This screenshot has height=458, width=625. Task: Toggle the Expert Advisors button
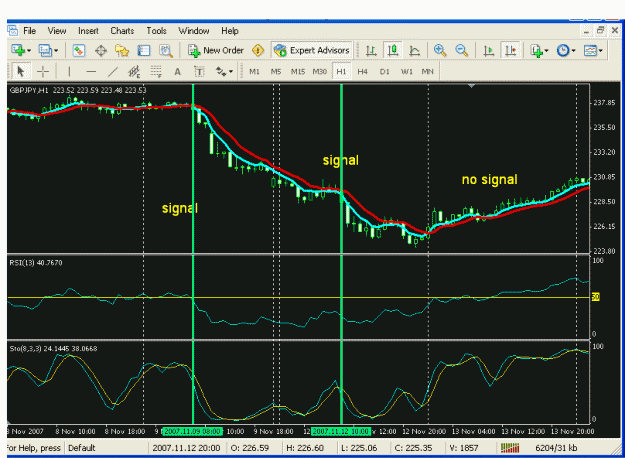312,51
